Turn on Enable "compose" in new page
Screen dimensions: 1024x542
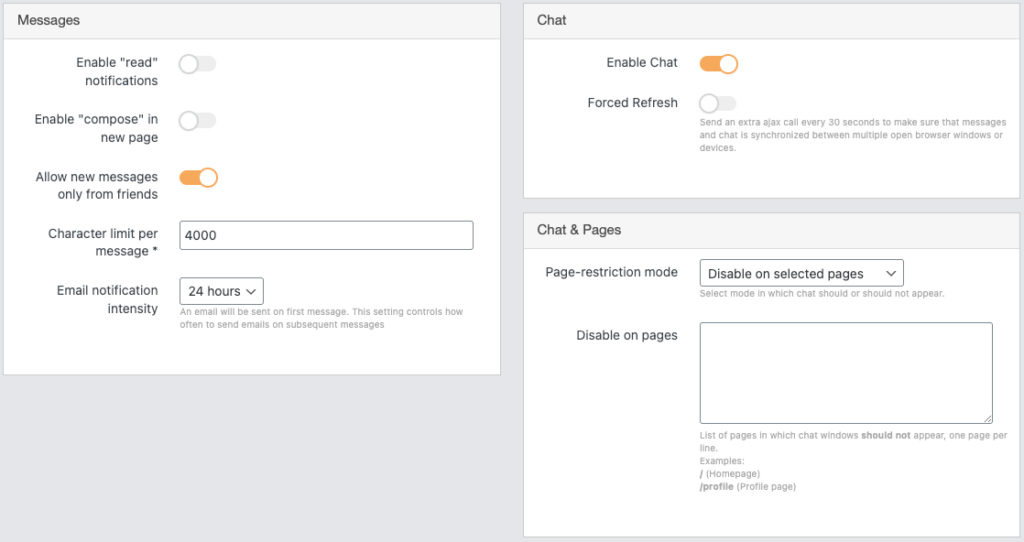(x=197, y=121)
